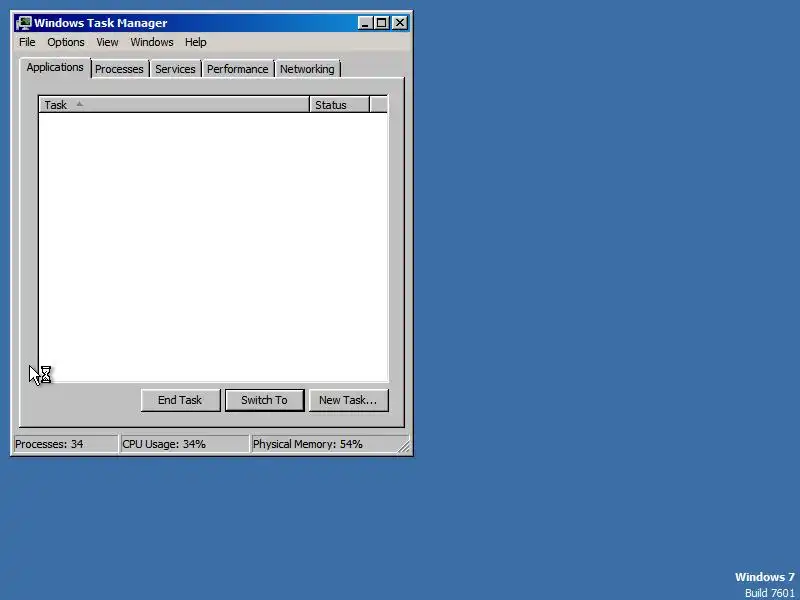The height and width of the screenshot is (600, 800).
Task: Click the CPU Usage: 34% status text
Action: (164, 444)
